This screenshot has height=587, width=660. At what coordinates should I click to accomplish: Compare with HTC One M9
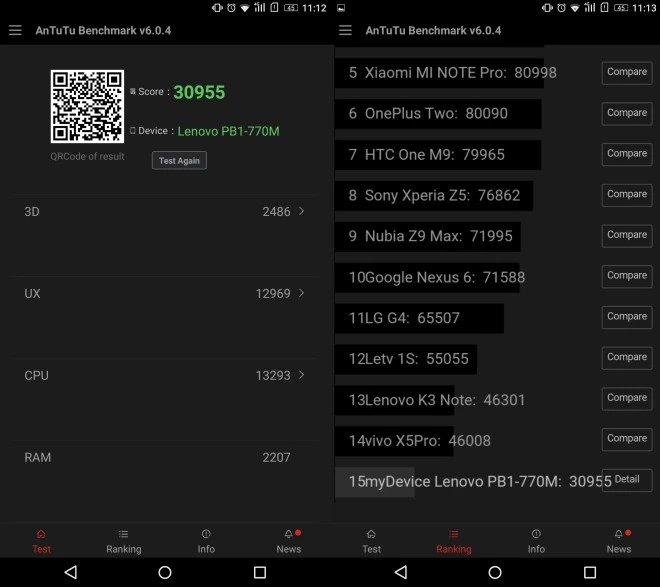pos(627,154)
